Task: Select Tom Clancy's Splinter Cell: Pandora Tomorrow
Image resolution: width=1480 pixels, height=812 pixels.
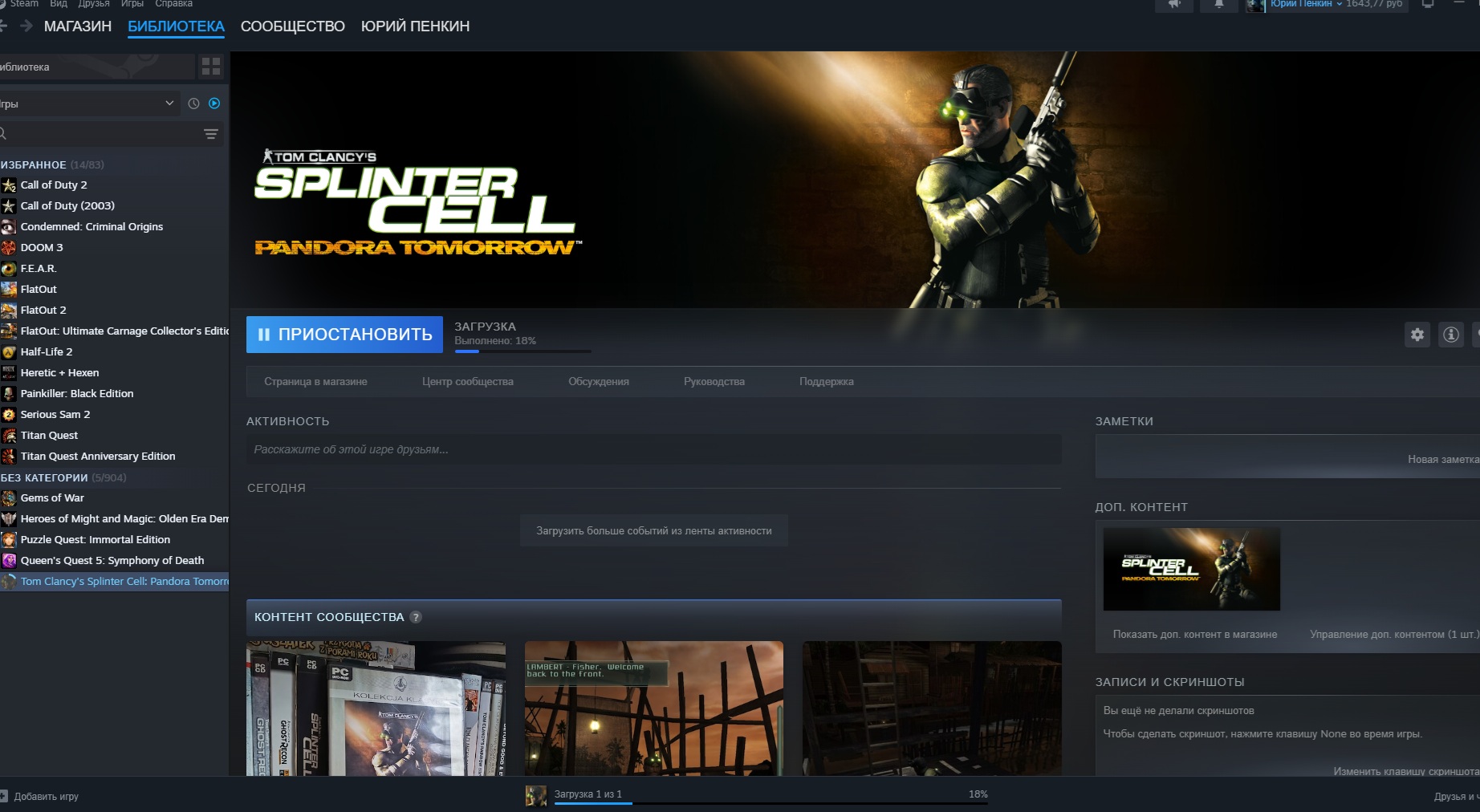Action: [114, 582]
